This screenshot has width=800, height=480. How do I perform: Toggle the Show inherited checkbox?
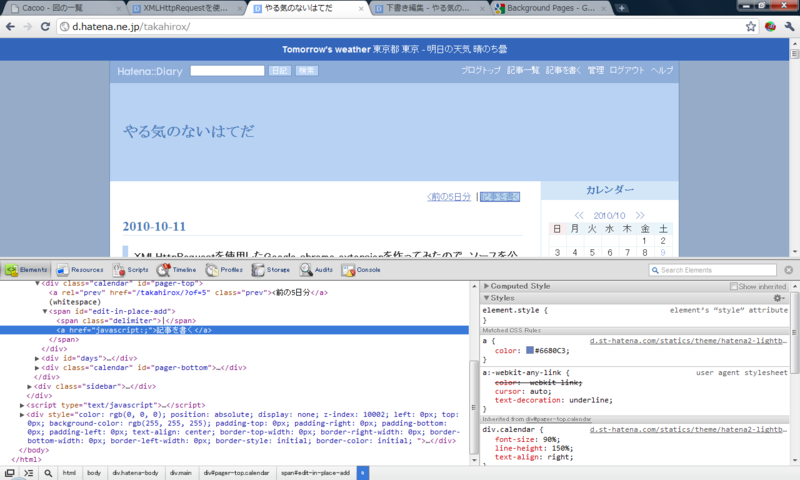pyautogui.click(x=734, y=286)
